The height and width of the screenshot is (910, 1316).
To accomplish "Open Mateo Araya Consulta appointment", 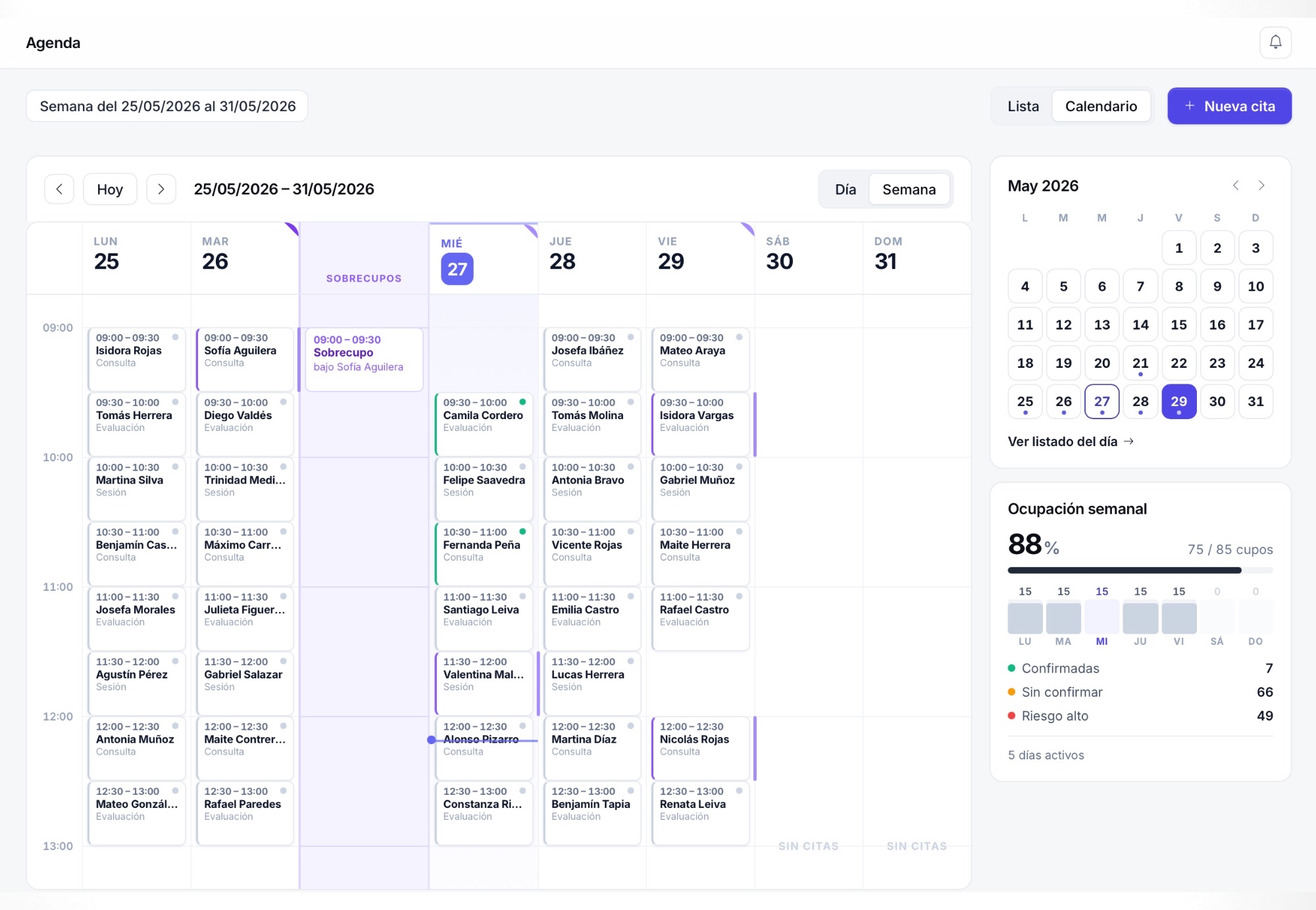I will point(701,359).
